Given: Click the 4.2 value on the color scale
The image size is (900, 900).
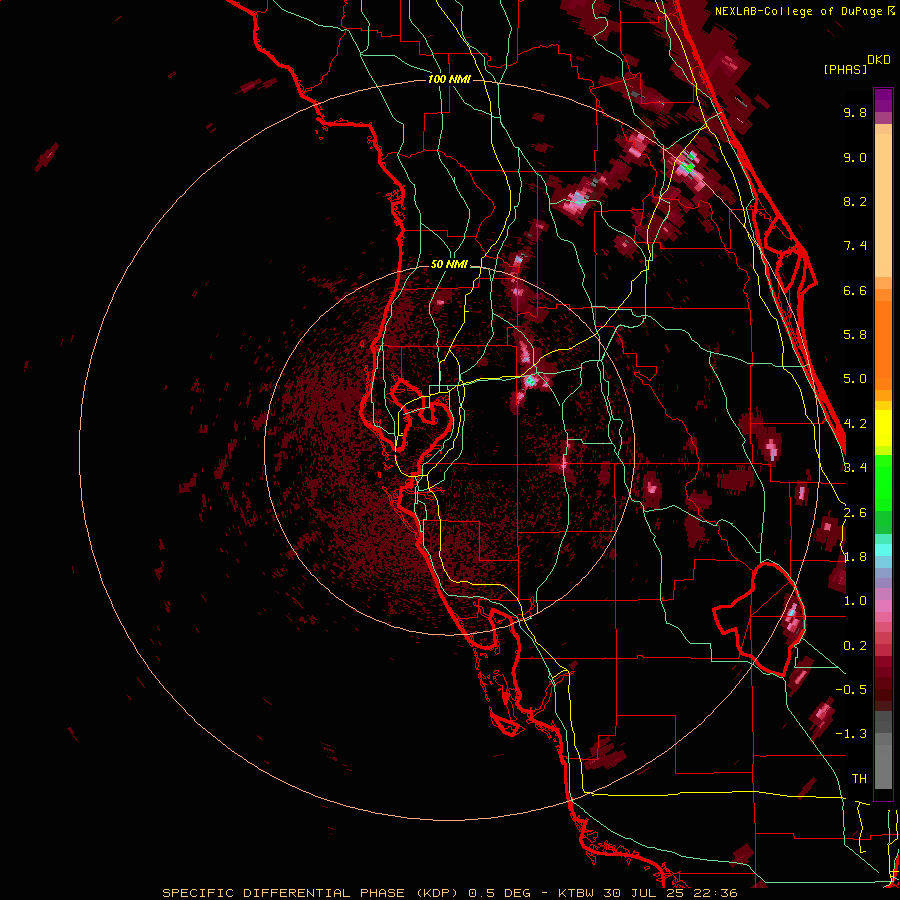Looking at the screenshot, I should click(855, 424).
